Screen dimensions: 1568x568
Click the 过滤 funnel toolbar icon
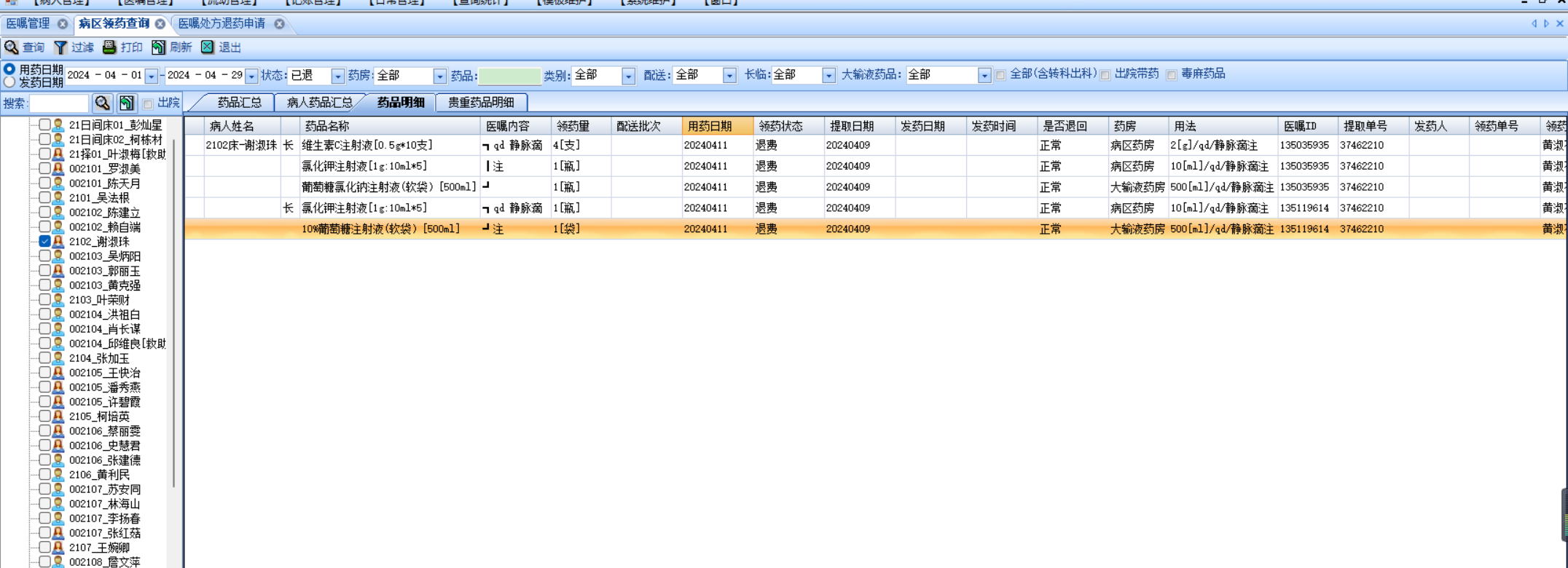coord(60,47)
